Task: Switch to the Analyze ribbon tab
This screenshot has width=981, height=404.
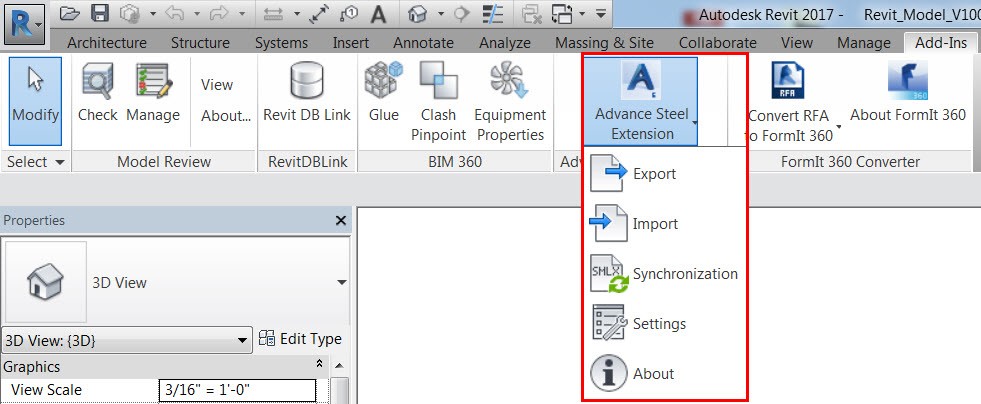Action: pyautogui.click(x=505, y=43)
